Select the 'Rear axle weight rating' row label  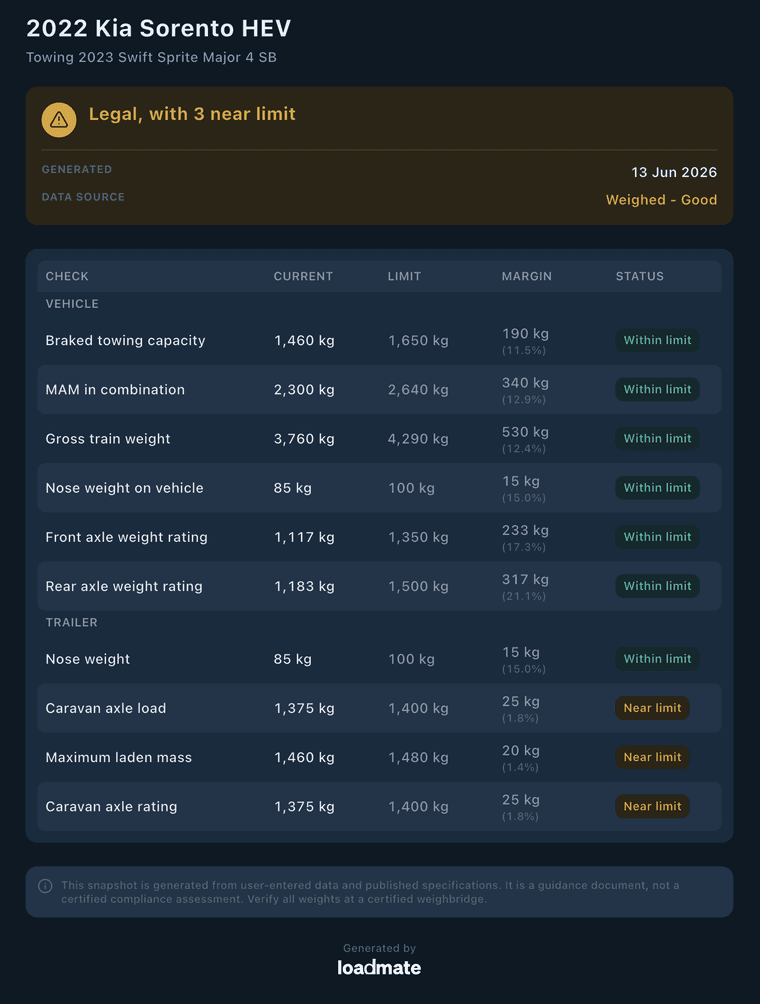(x=124, y=587)
